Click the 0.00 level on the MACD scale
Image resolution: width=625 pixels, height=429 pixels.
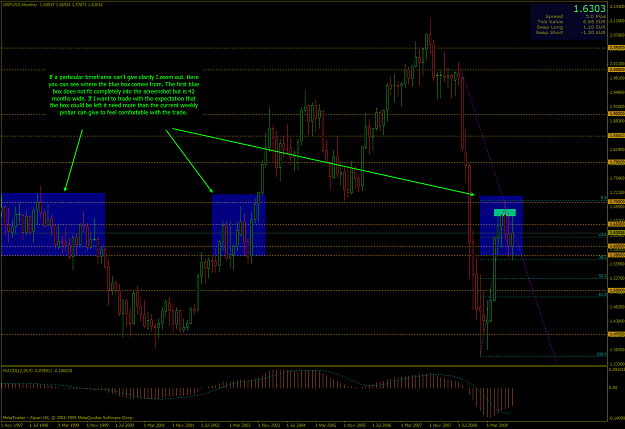(x=613, y=388)
